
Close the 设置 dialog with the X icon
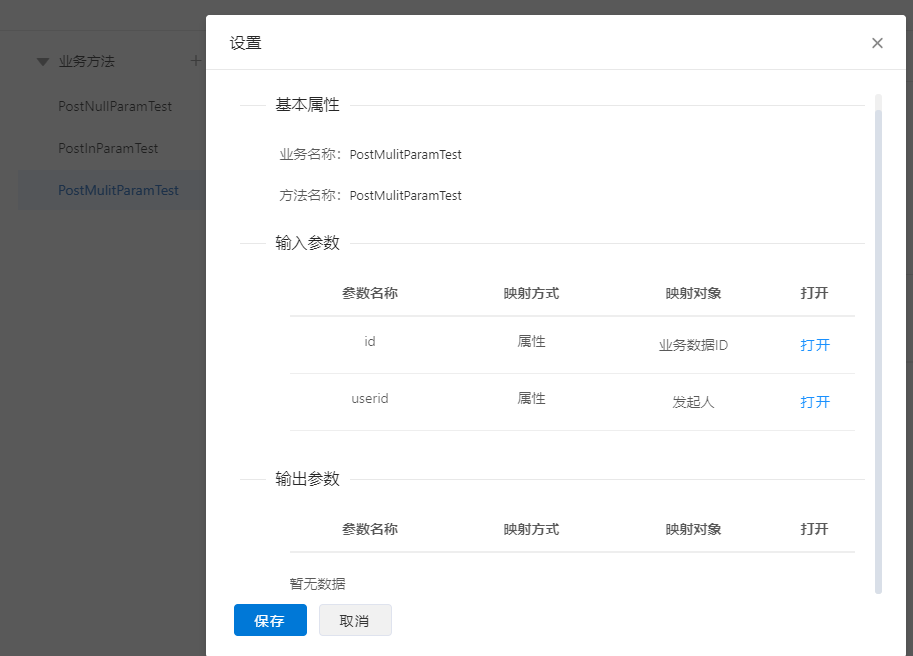(877, 43)
